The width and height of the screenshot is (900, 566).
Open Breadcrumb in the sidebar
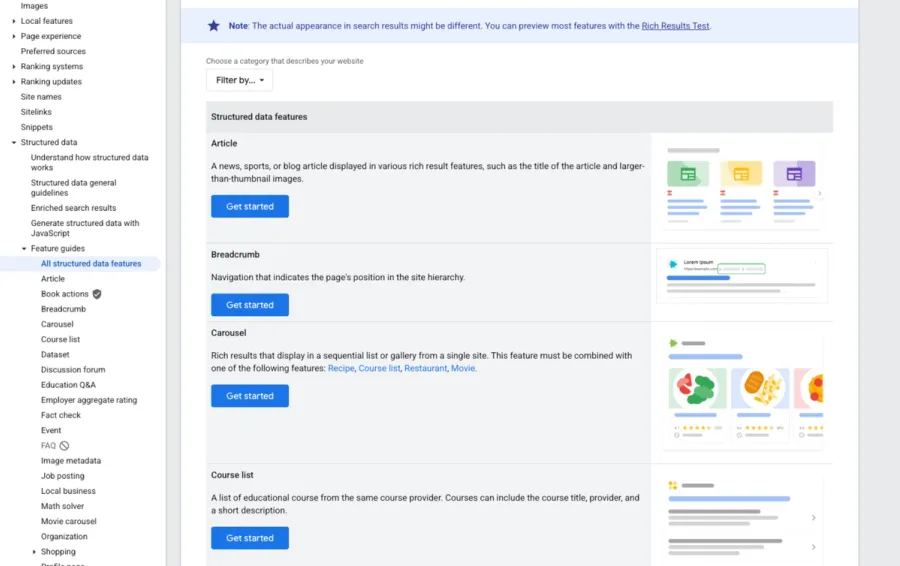(63, 309)
